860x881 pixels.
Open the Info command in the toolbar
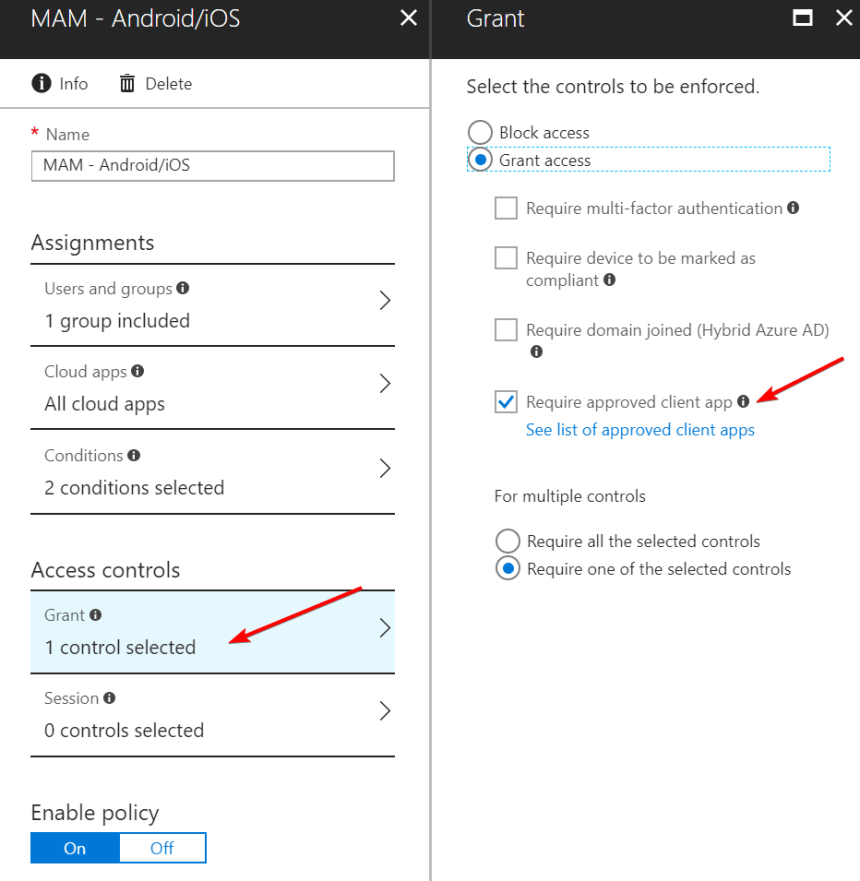click(58, 84)
